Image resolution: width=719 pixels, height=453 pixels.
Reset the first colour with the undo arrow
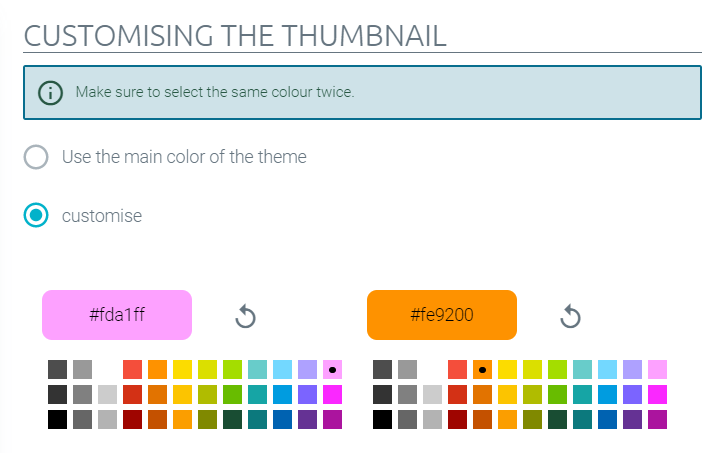tap(245, 316)
